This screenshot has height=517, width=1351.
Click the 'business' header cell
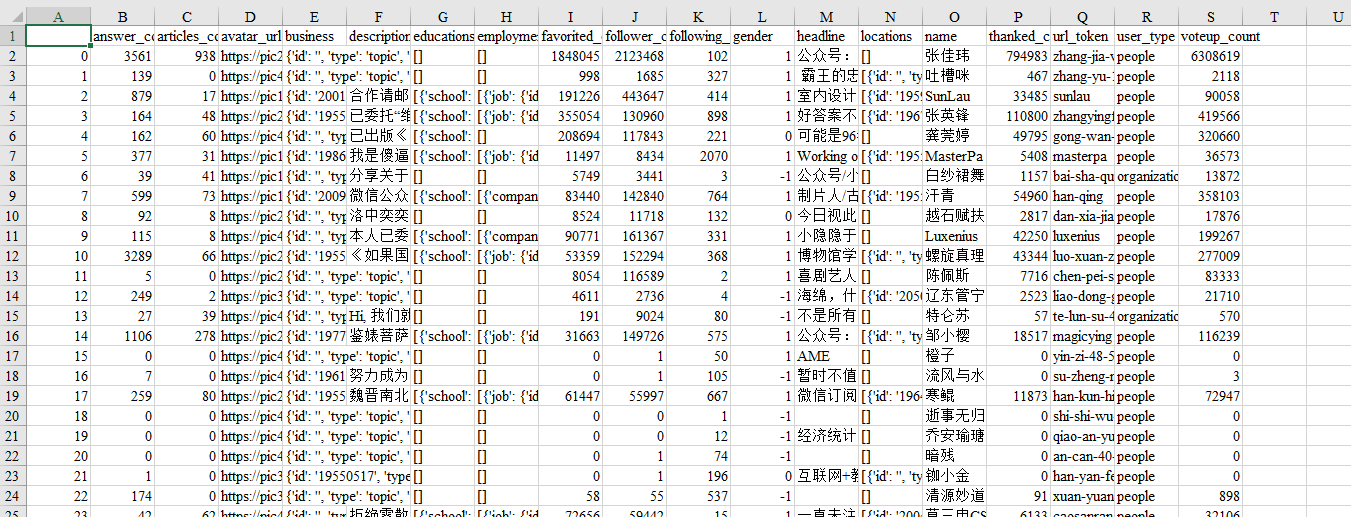pos(314,36)
